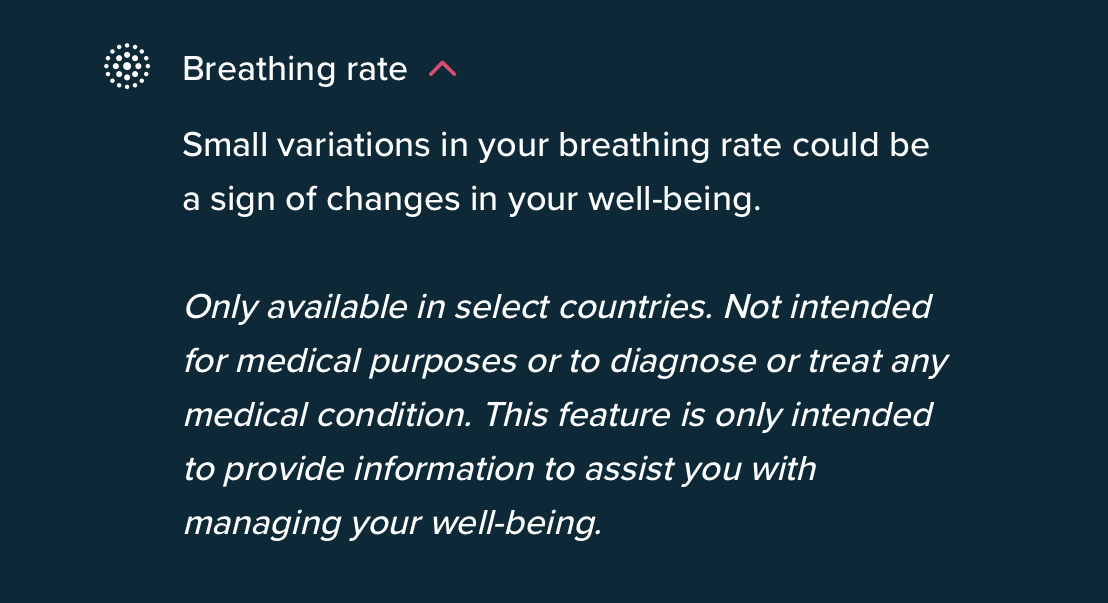
Task: Click 'This feature is only intended' text
Action: [708, 416]
